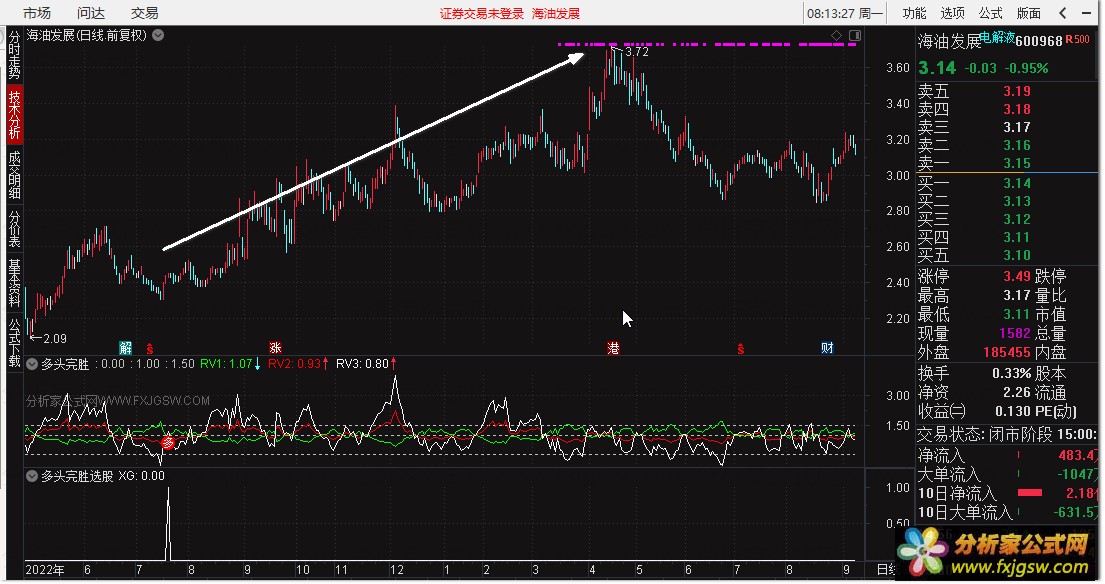Click the 港 event marker

point(613,347)
